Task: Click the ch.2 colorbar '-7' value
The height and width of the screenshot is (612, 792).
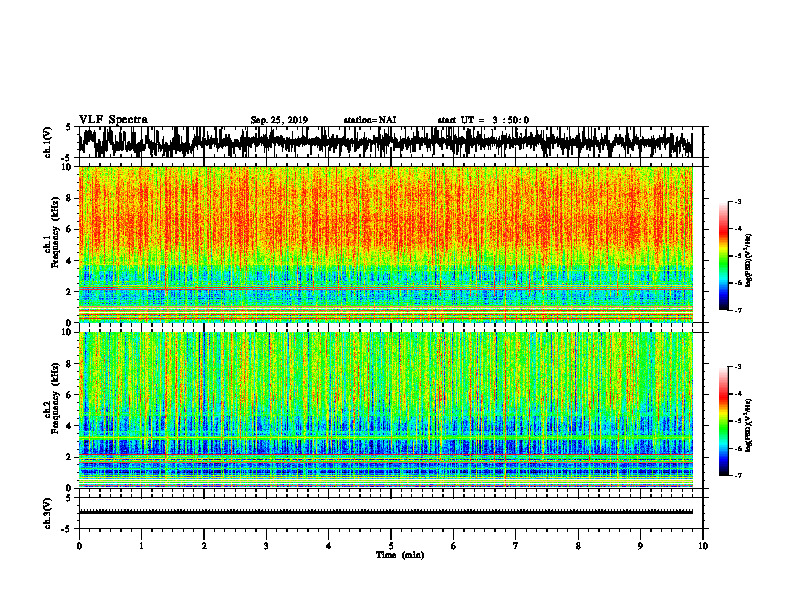Action: [738, 475]
